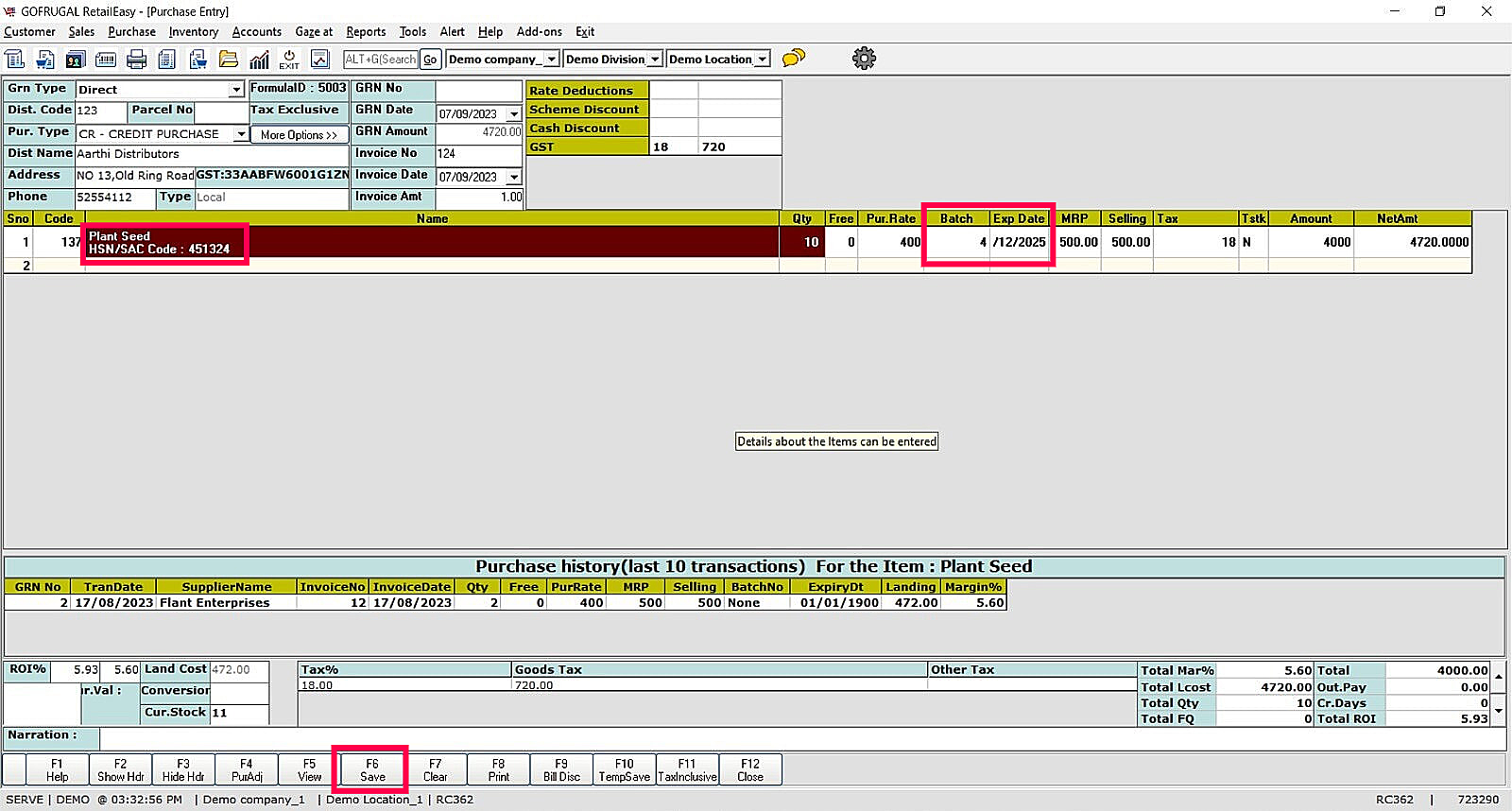Select the Plant Seed item name cell

[432, 242]
